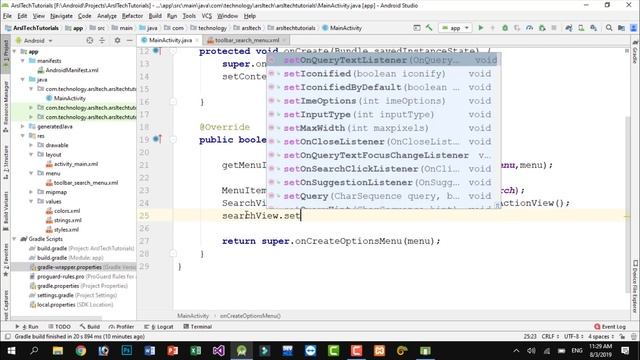Open the Build menu
The height and width of the screenshot is (360, 640).
point(155,16)
